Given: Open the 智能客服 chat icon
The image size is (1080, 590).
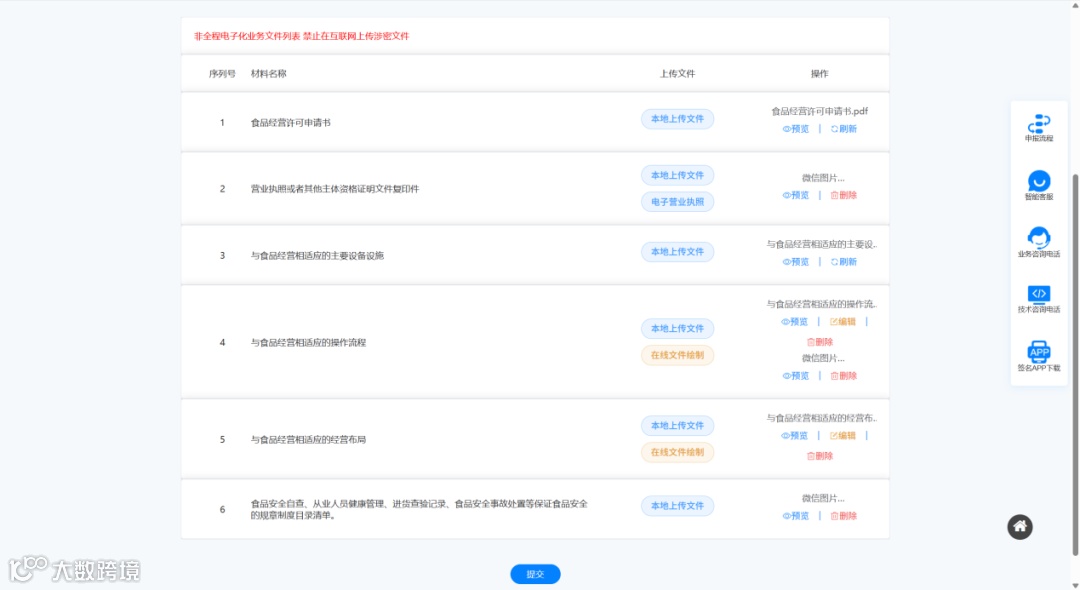Looking at the screenshot, I should (1039, 185).
